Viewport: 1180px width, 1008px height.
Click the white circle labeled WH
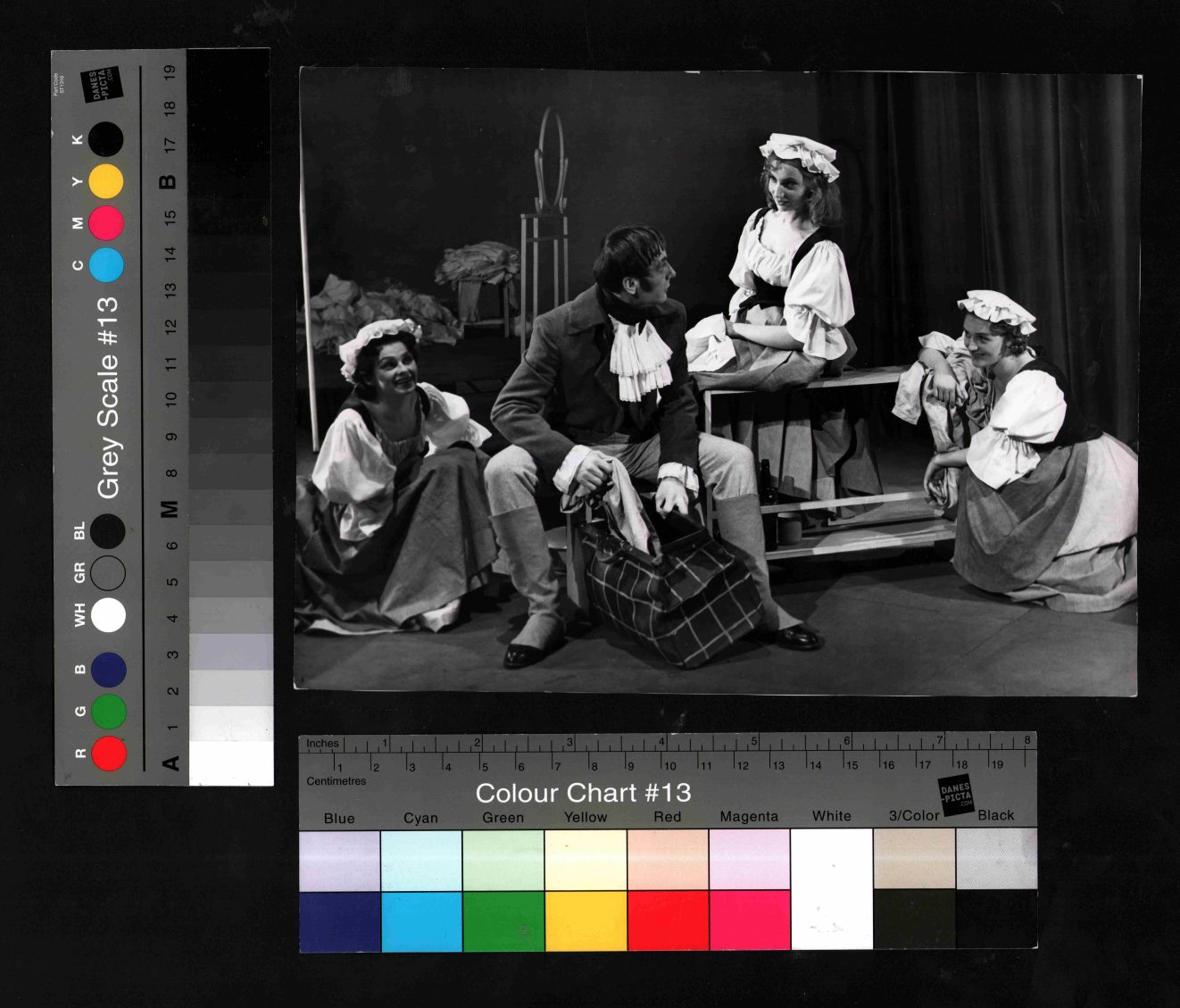coord(109,615)
